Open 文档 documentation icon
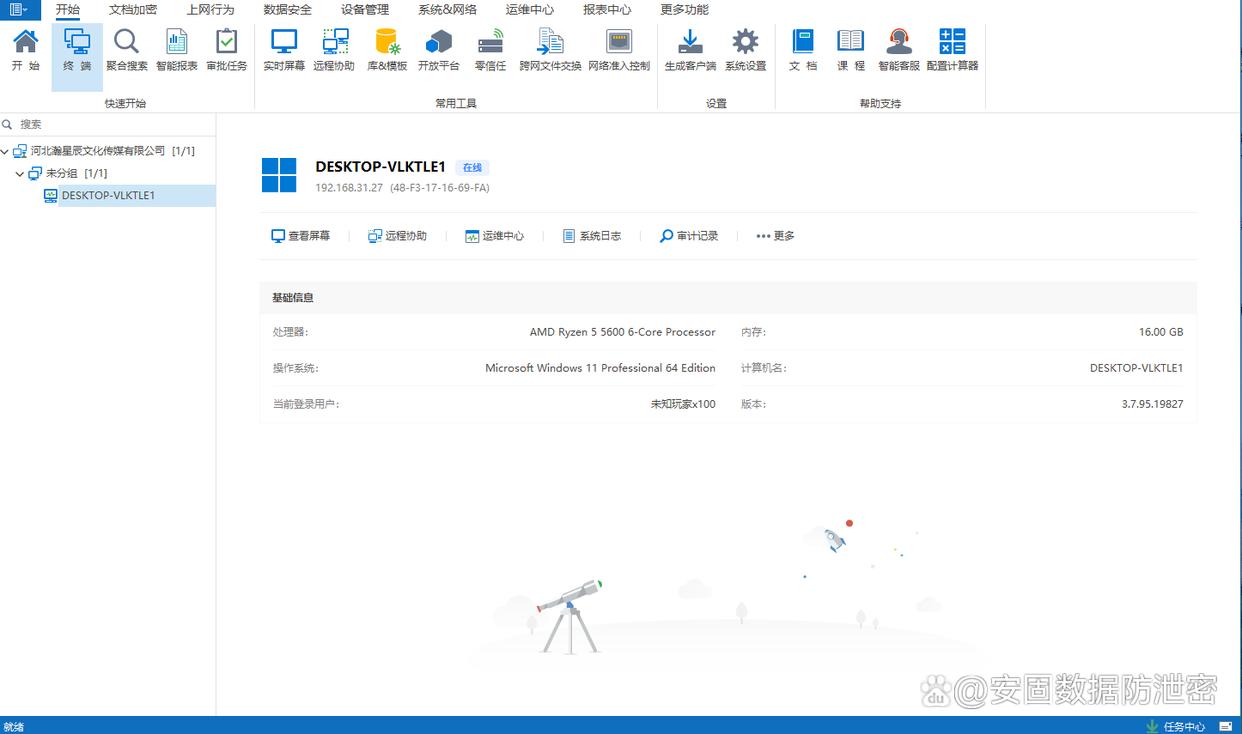 click(x=803, y=50)
